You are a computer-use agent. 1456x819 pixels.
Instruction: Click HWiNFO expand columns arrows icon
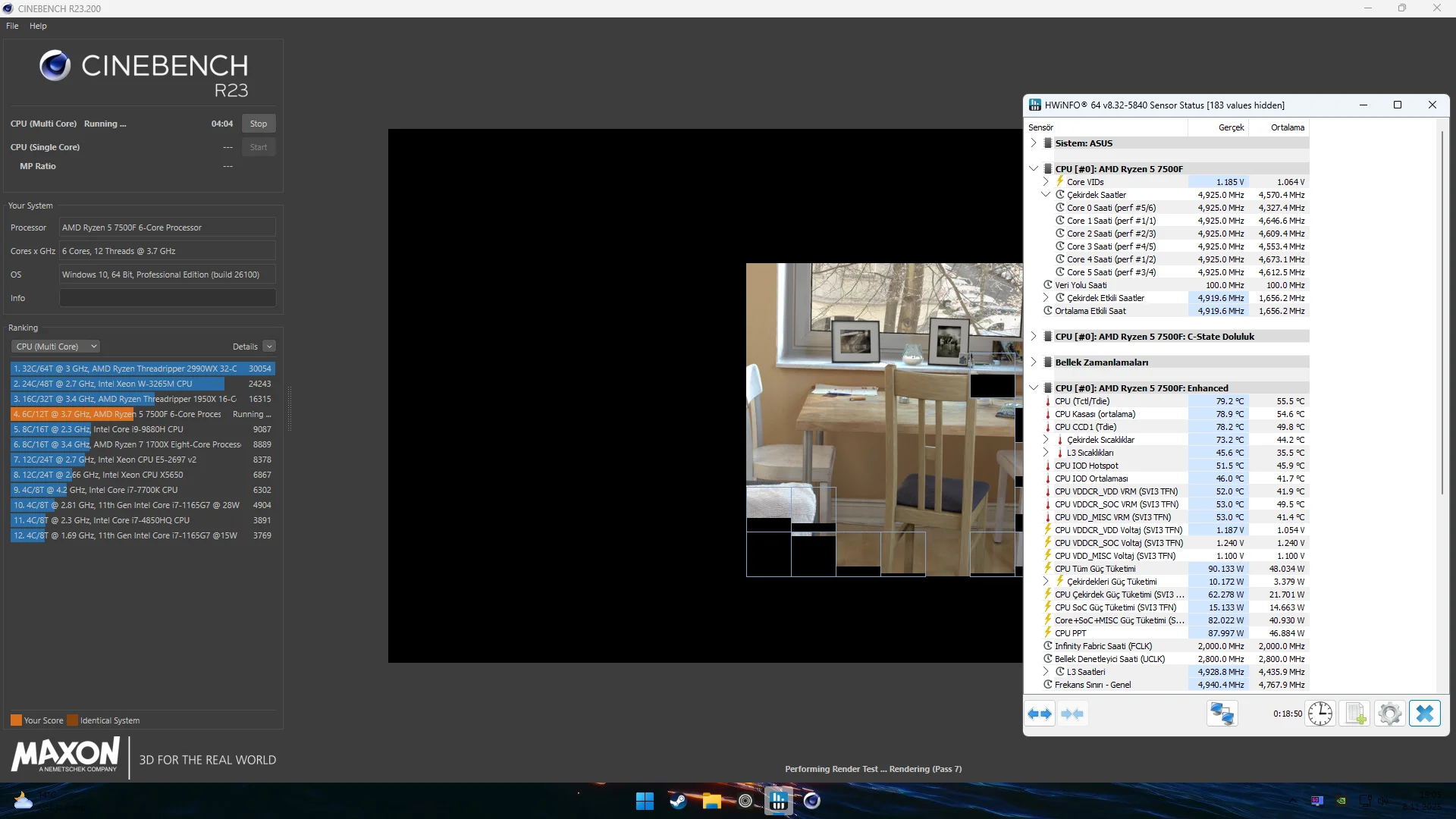pyautogui.click(x=1040, y=714)
